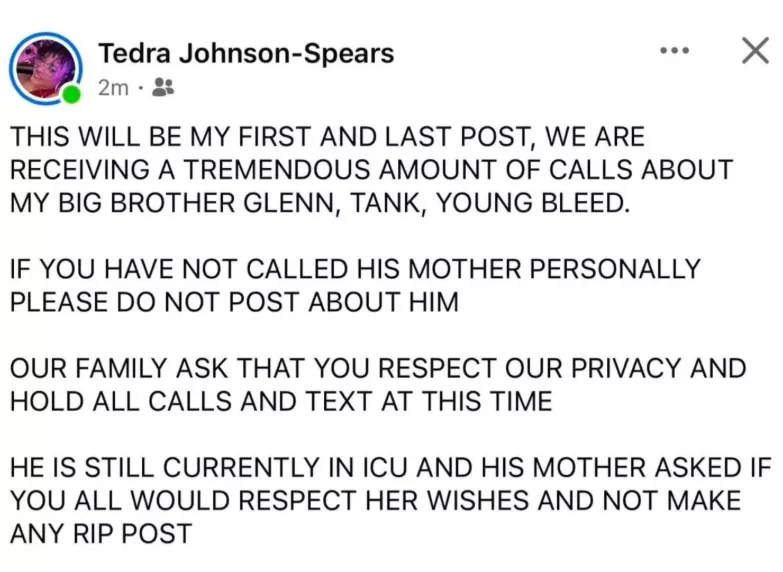Click the line starting "YOU ALL WOULD RESPECT"
This screenshot has width=783, height=572.
373,501
